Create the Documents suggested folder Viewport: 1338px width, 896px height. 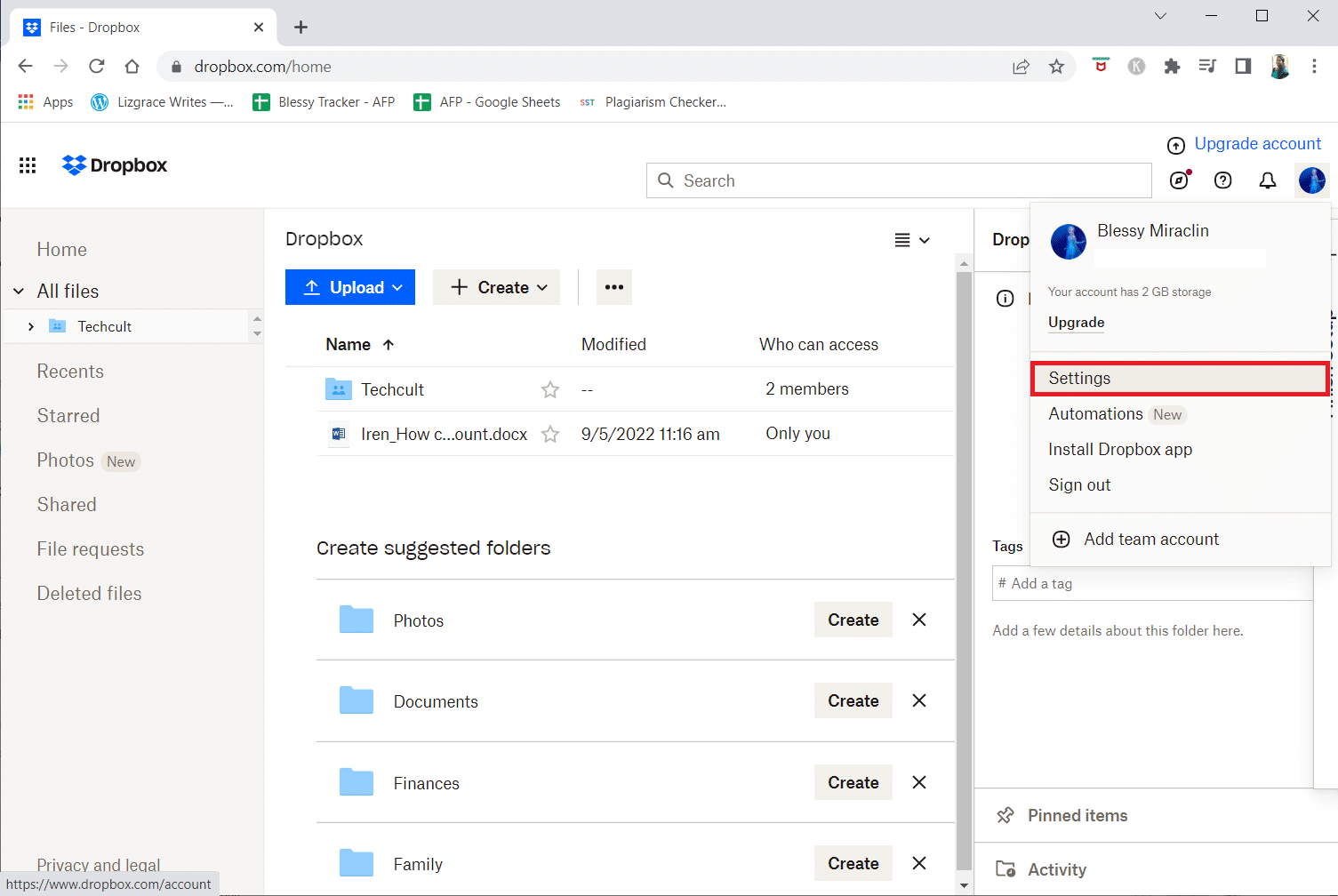[x=853, y=700]
